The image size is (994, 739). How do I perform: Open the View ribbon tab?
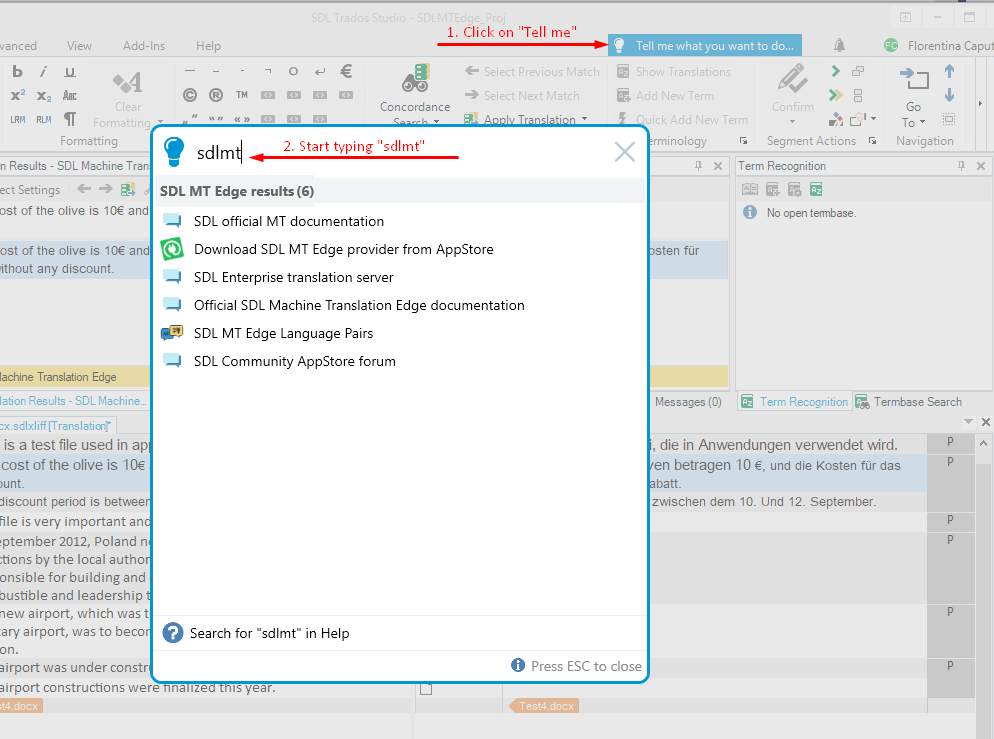point(79,46)
